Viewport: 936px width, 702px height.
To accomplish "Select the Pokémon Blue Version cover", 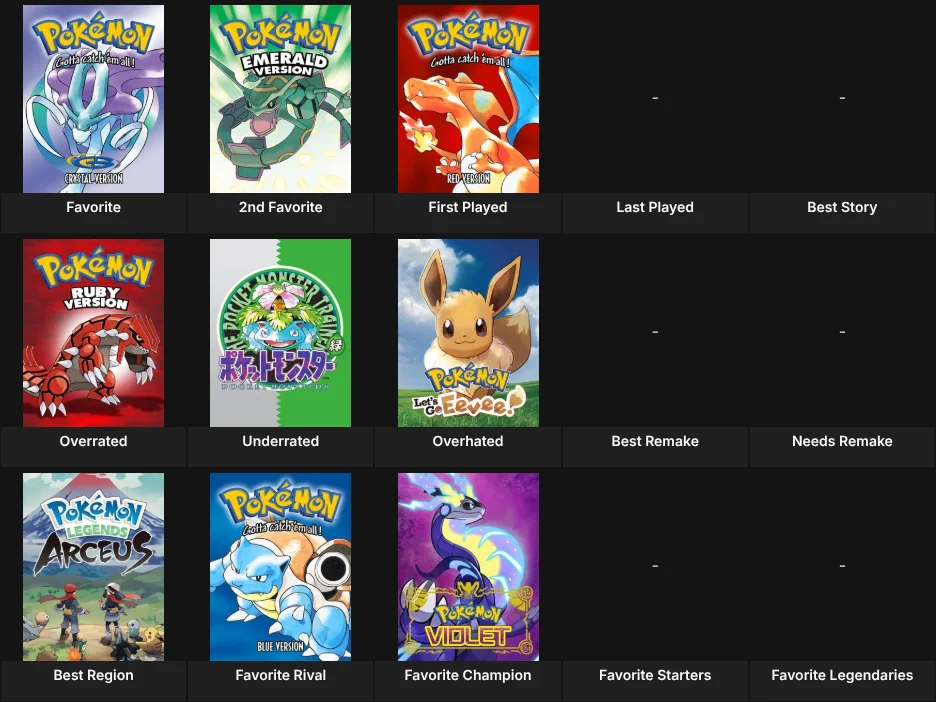I will [281, 567].
